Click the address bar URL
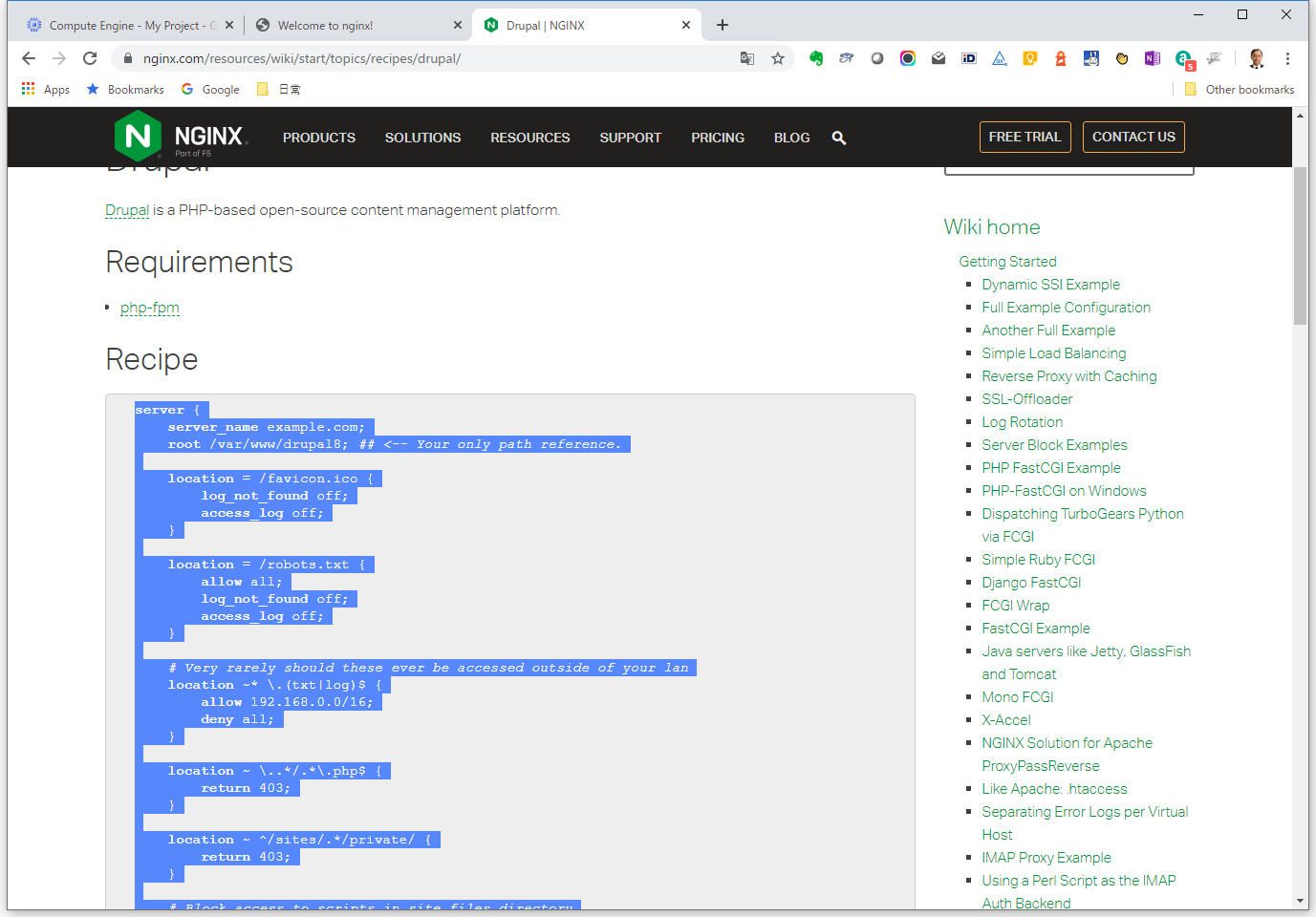This screenshot has height=917, width=1316. coord(302,58)
